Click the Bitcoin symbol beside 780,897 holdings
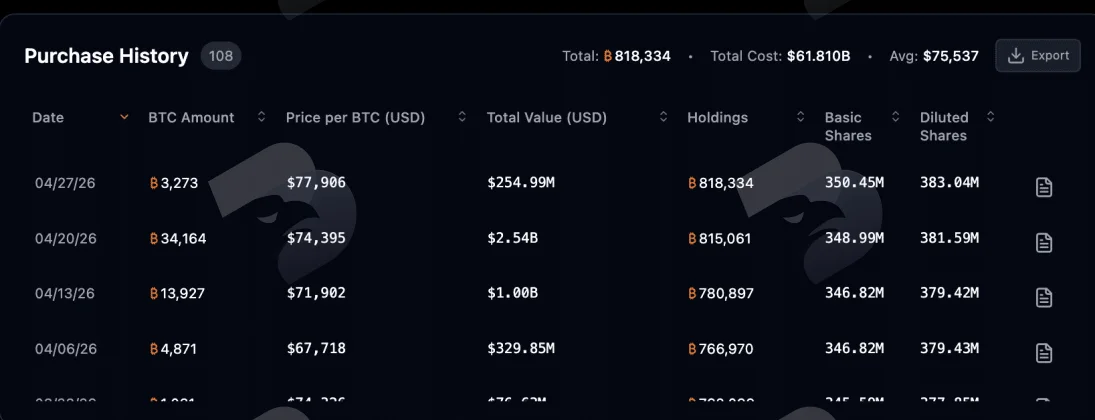The image size is (1095, 420). pyautogui.click(x=692, y=294)
